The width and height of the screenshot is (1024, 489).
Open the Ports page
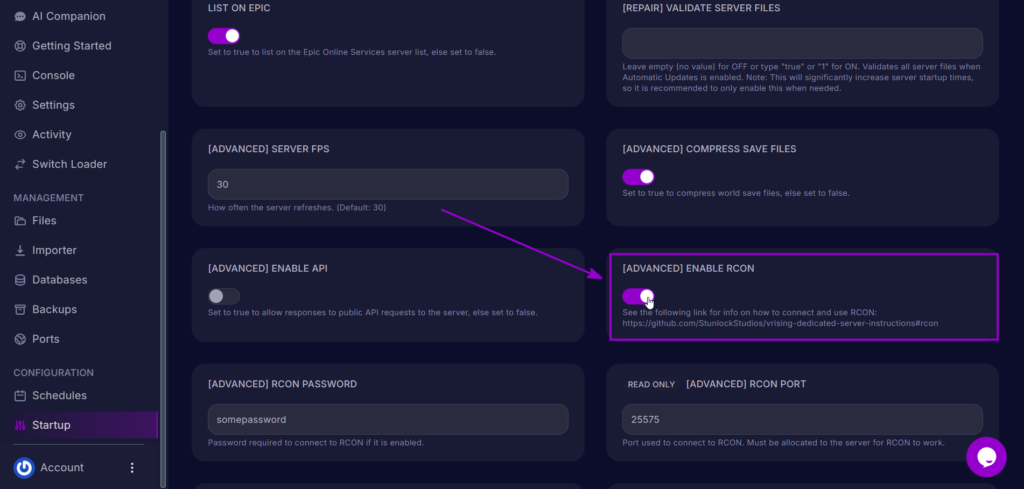[x=46, y=339]
